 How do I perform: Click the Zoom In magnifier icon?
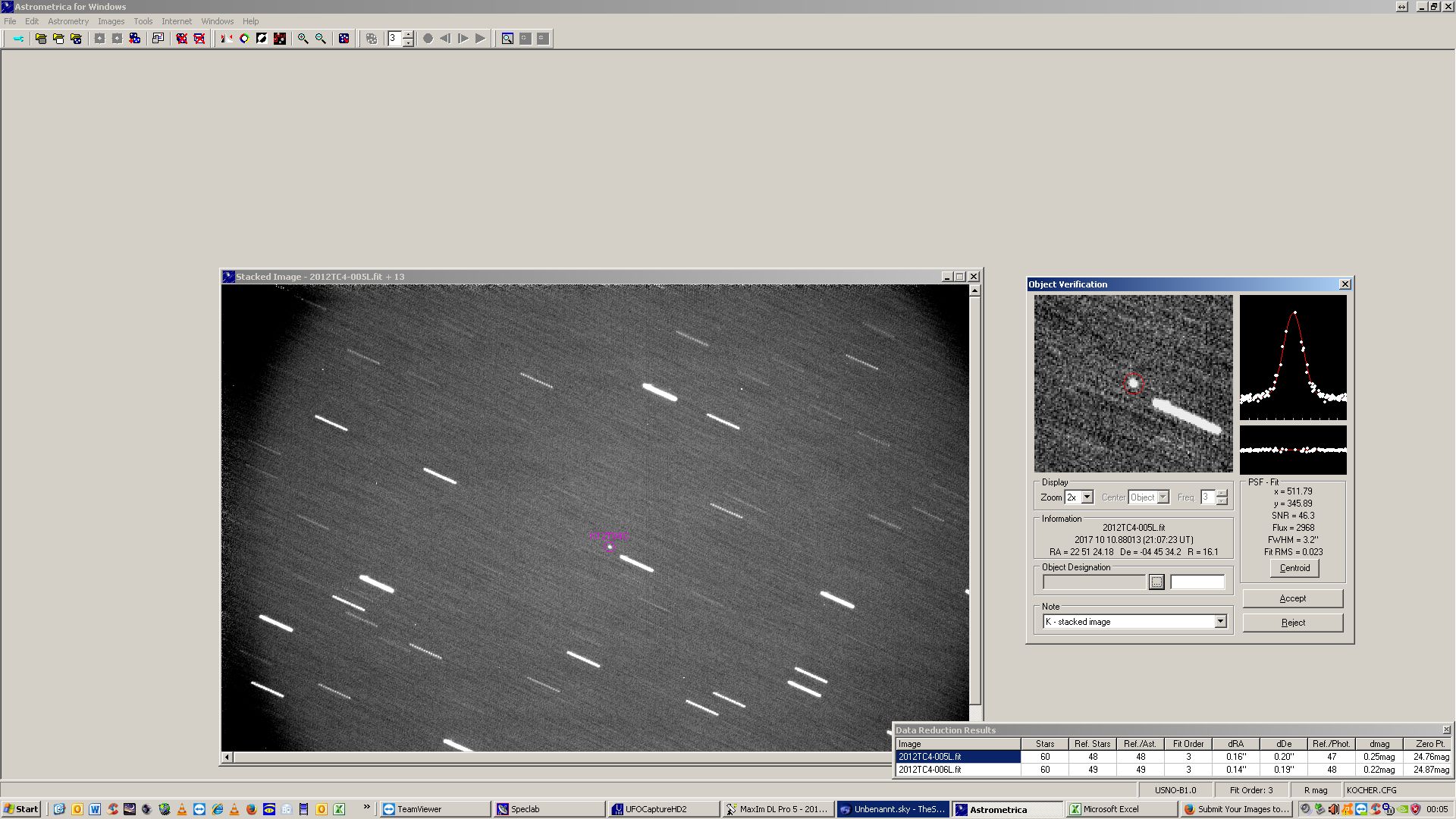(x=303, y=39)
